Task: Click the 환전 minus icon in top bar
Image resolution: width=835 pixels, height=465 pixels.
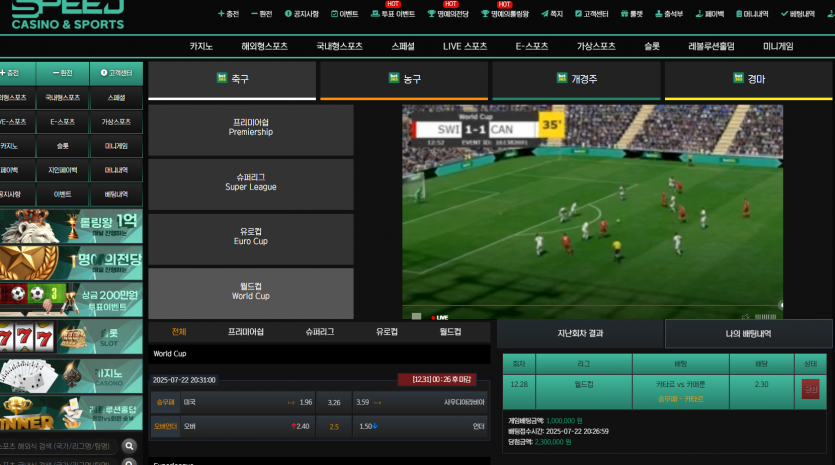Action: [x=255, y=14]
